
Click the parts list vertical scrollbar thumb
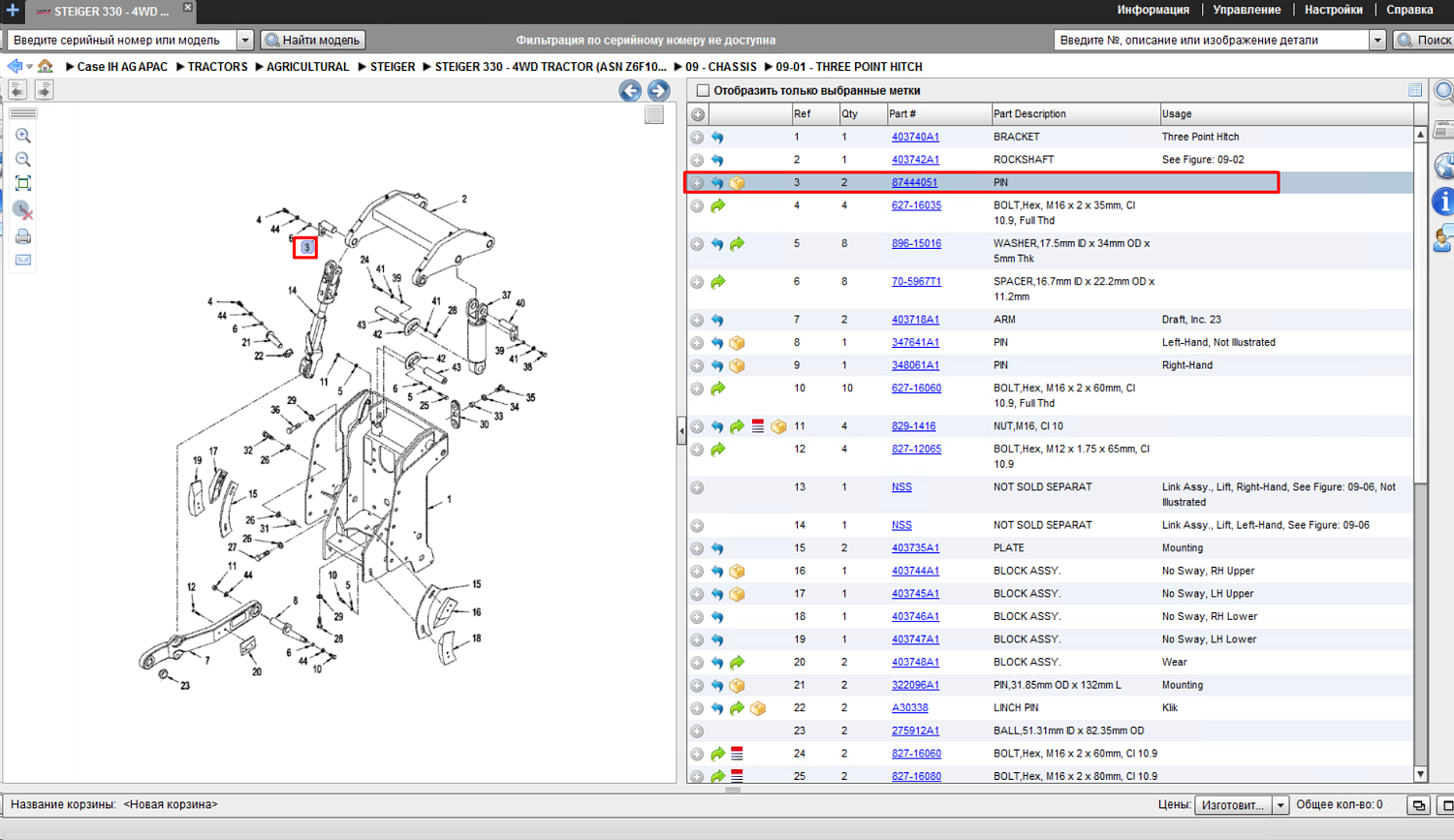point(1421,313)
